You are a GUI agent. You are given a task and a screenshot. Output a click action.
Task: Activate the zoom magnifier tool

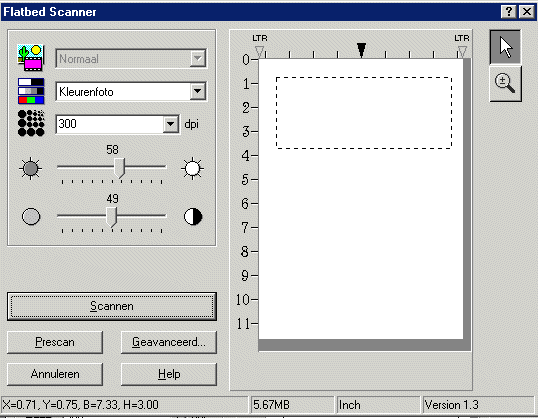tap(505, 84)
